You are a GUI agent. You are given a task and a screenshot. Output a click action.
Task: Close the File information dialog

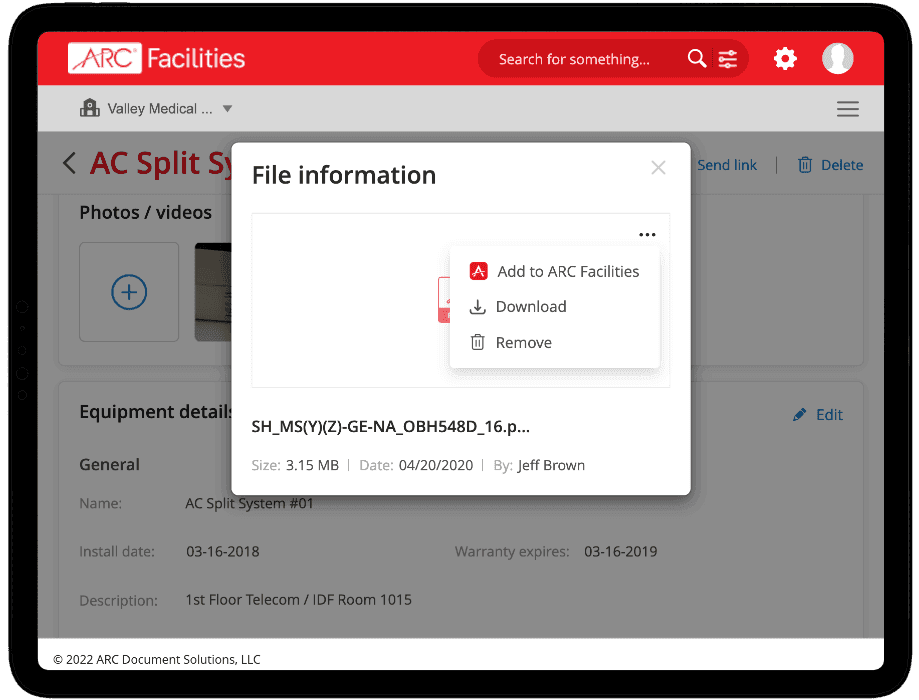coord(658,167)
